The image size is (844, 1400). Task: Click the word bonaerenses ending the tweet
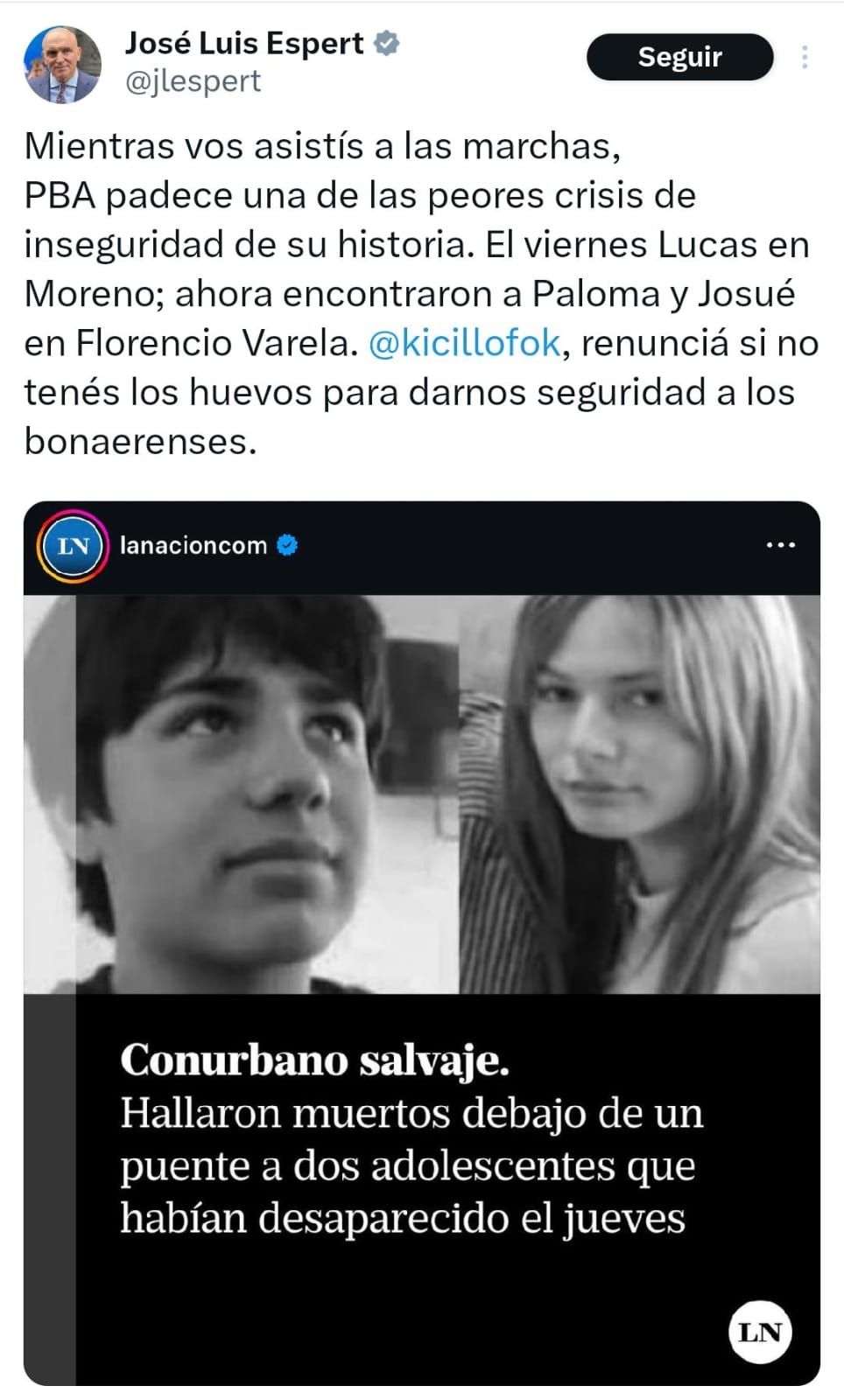[140, 442]
